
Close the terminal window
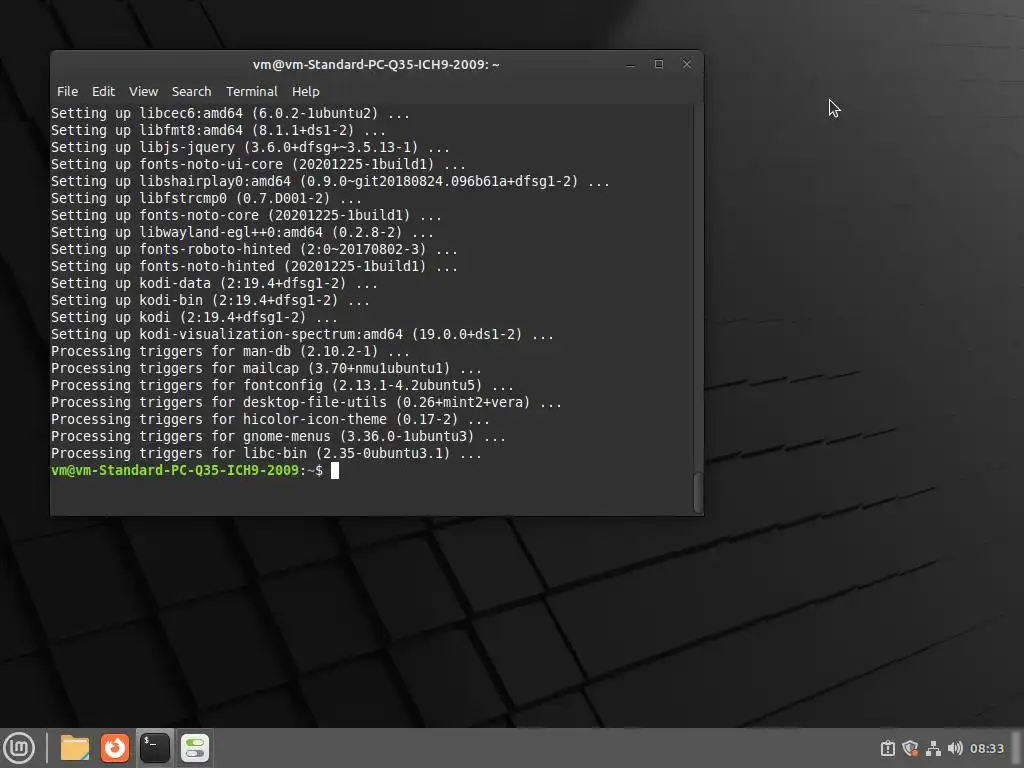(686, 64)
